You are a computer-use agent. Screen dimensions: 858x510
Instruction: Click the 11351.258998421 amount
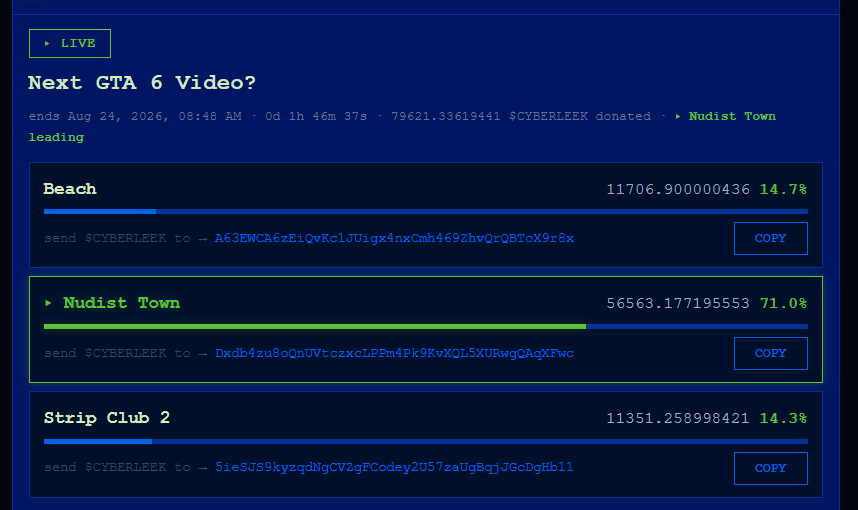678,418
